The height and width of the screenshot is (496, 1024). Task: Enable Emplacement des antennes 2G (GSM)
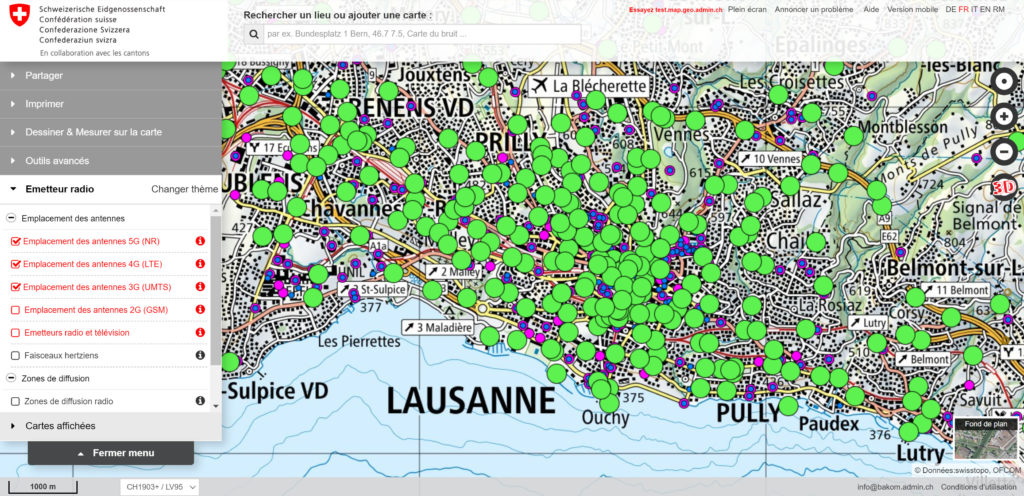[16, 310]
